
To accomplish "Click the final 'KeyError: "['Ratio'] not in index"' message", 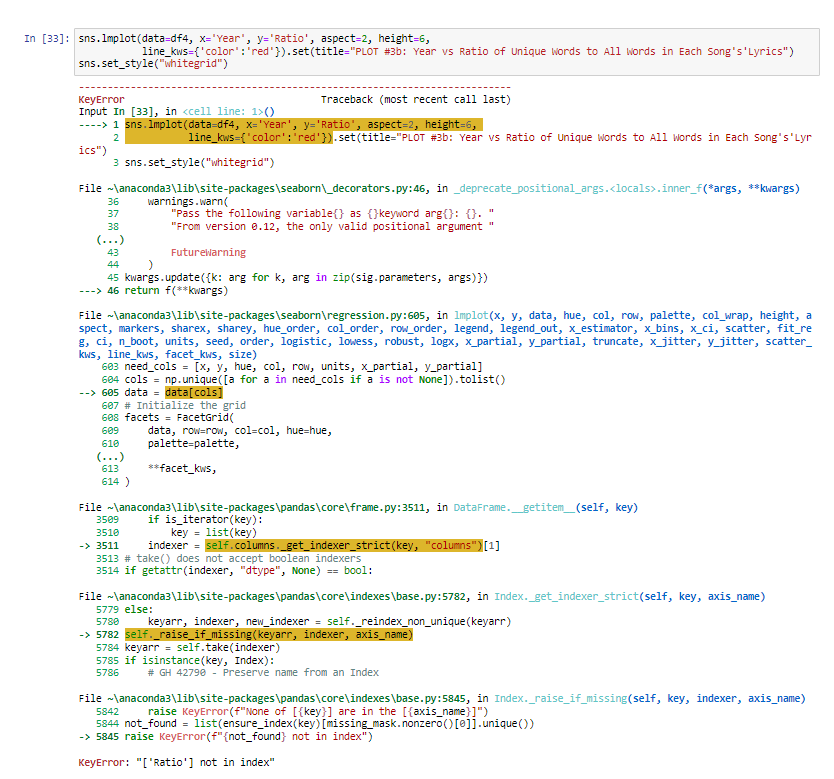I will point(177,763).
